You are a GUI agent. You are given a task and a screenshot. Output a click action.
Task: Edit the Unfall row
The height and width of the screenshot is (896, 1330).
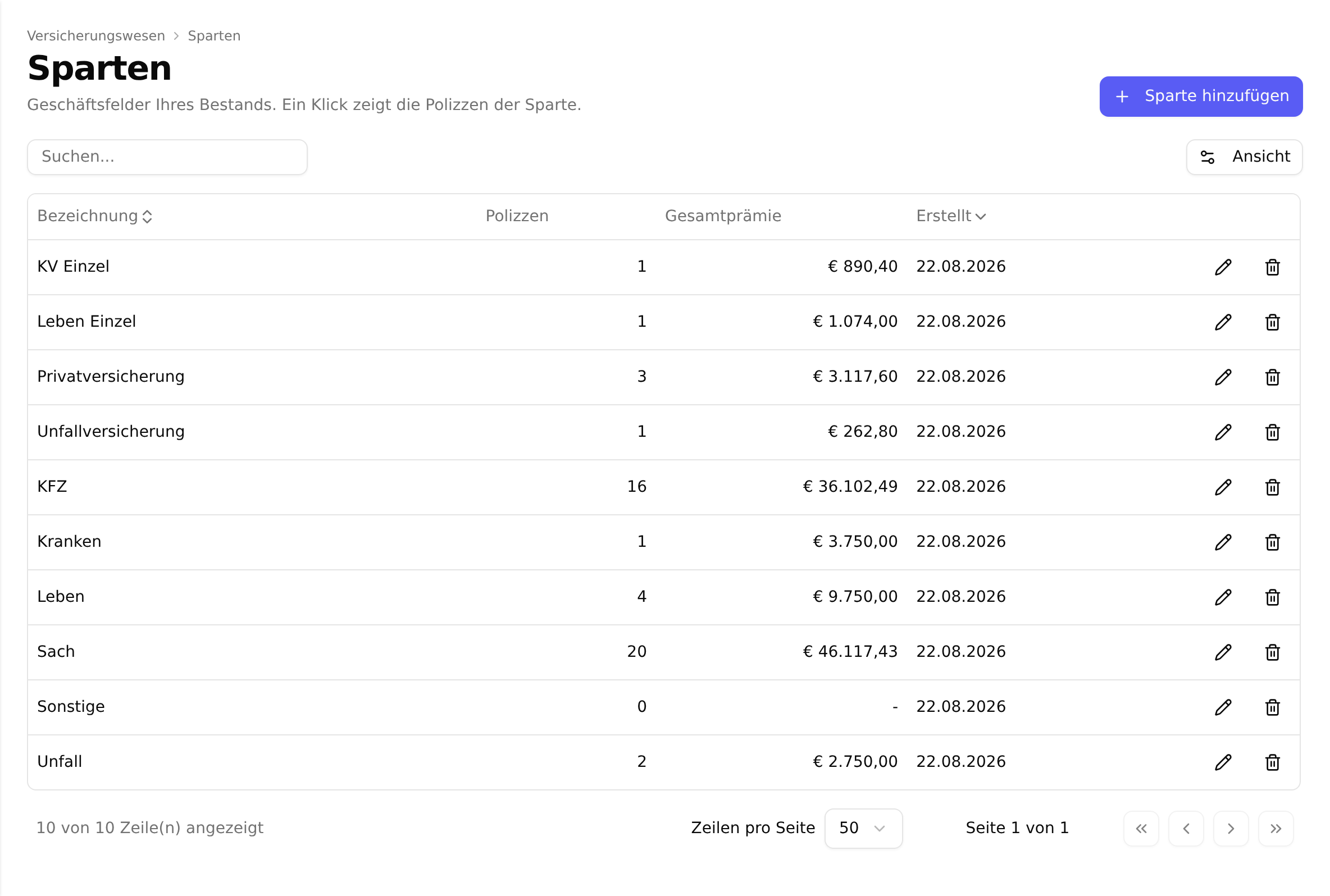point(1223,762)
